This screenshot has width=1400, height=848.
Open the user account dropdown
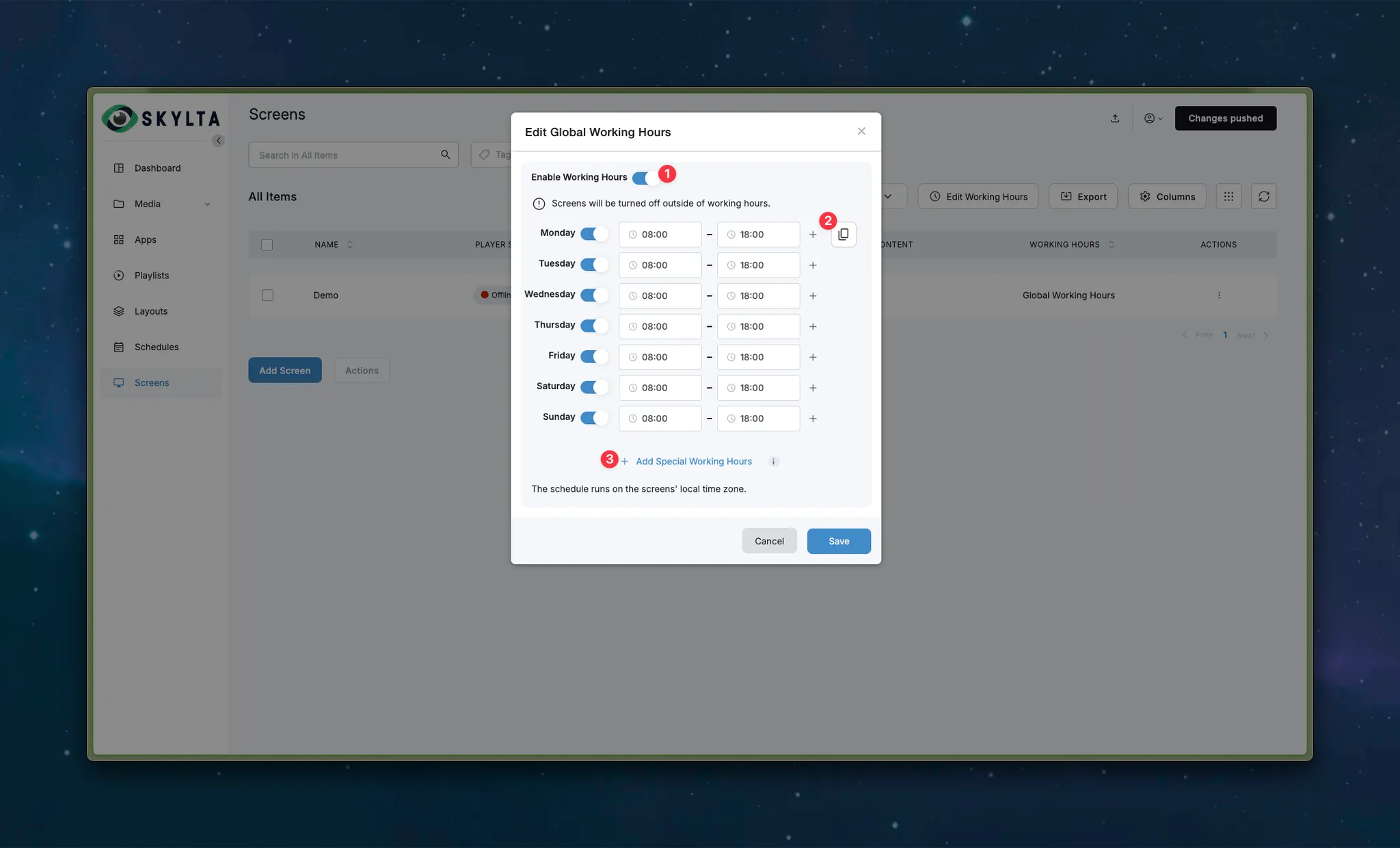click(x=1153, y=118)
